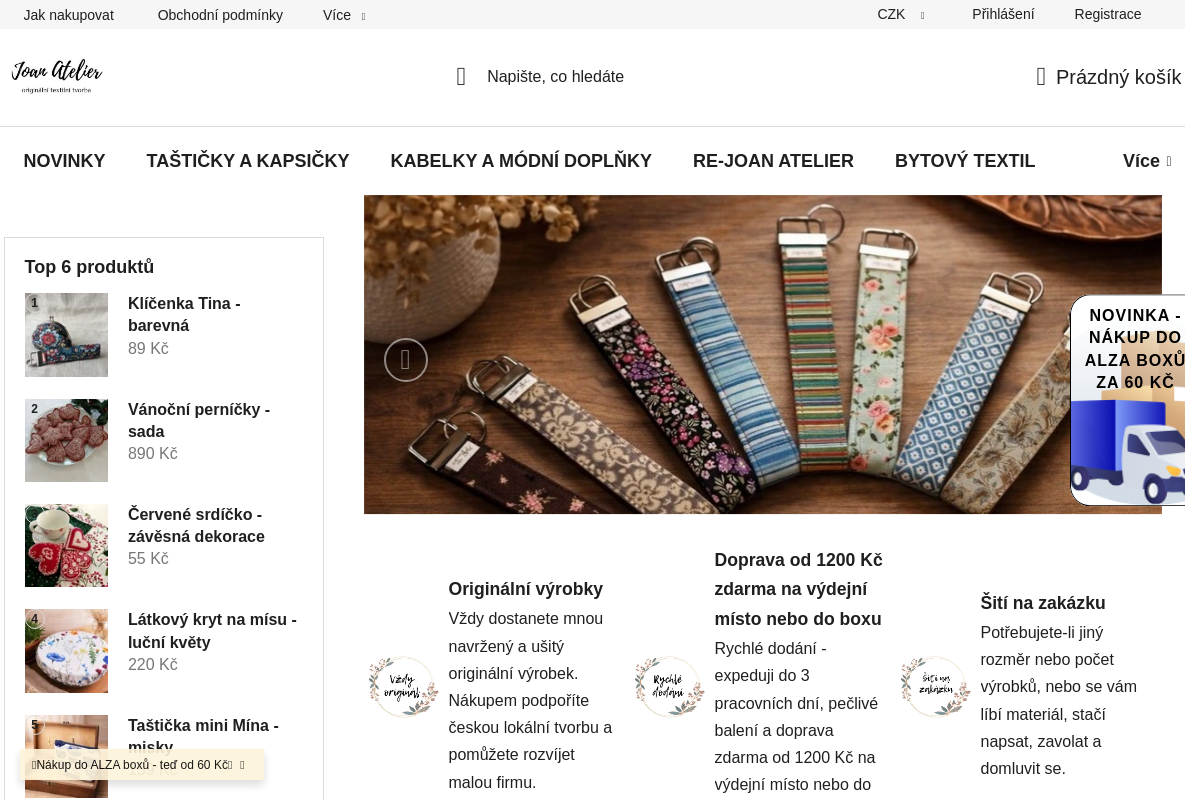Click the 'Šití na zakázku' round badge icon
The width and height of the screenshot is (1200, 800).
(935, 686)
